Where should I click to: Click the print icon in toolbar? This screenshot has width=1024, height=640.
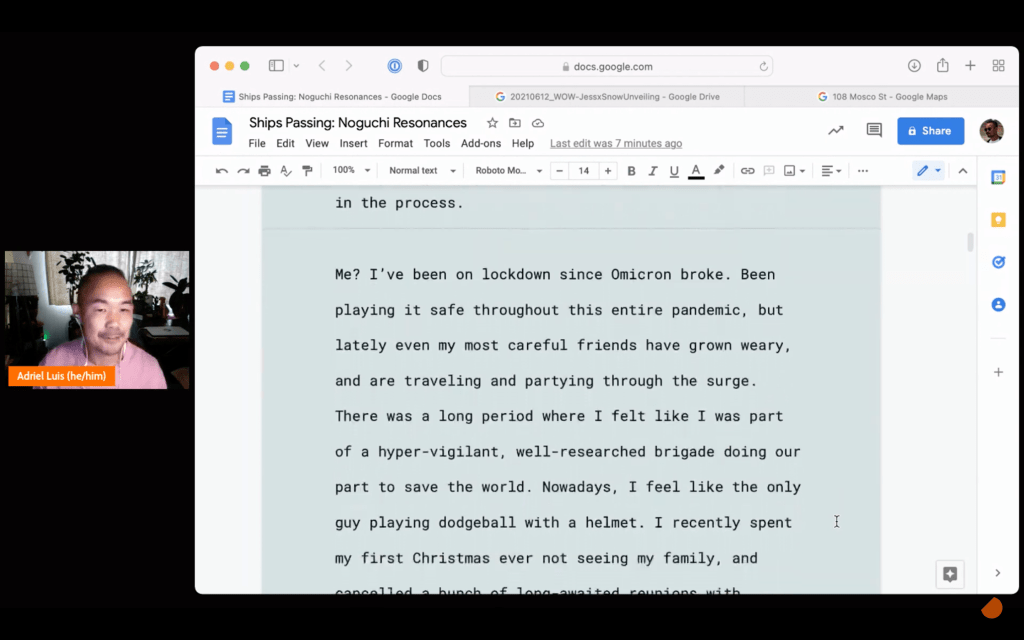click(264, 171)
